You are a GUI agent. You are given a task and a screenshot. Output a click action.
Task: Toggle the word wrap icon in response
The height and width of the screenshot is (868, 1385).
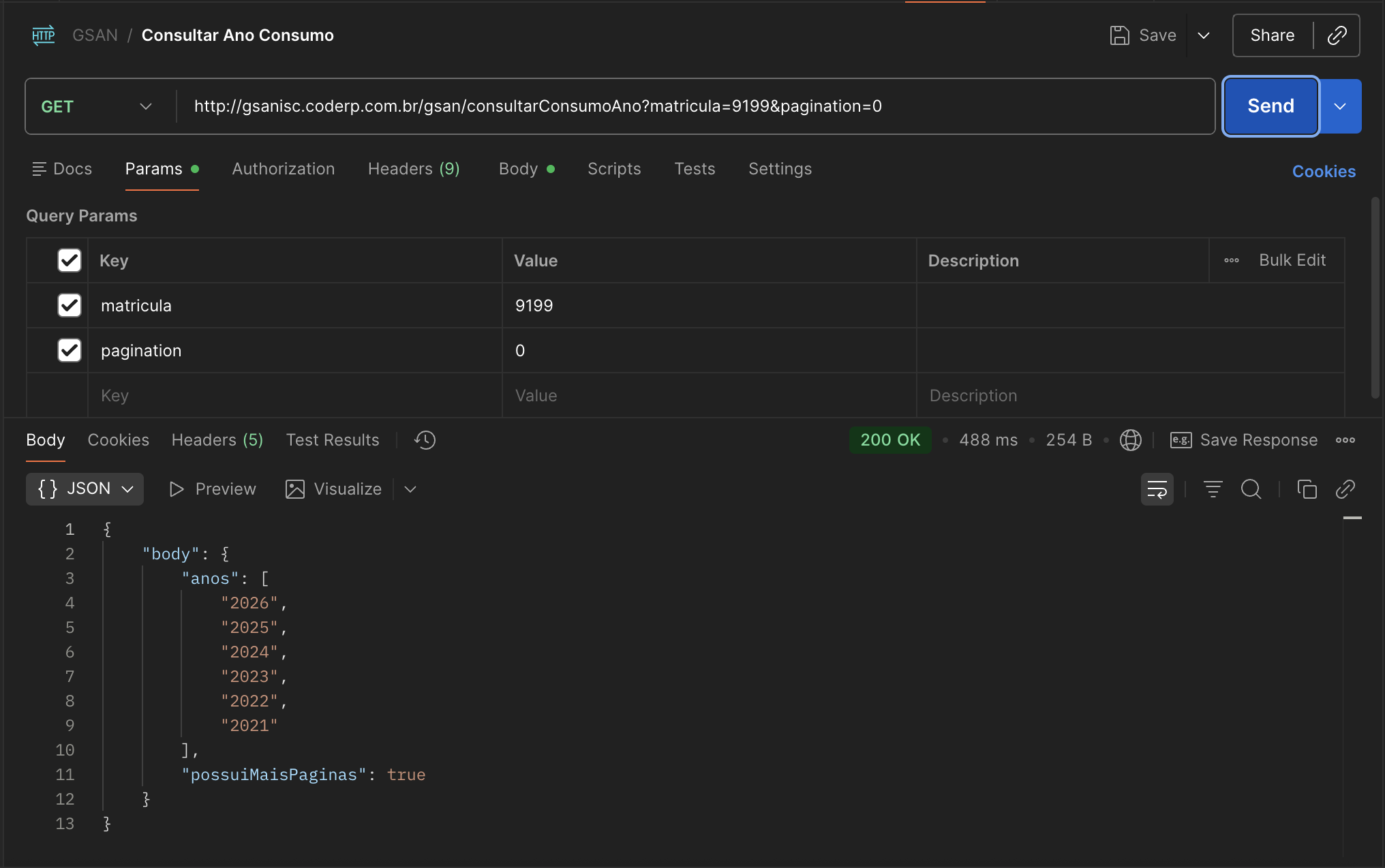pyautogui.click(x=1157, y=489)
